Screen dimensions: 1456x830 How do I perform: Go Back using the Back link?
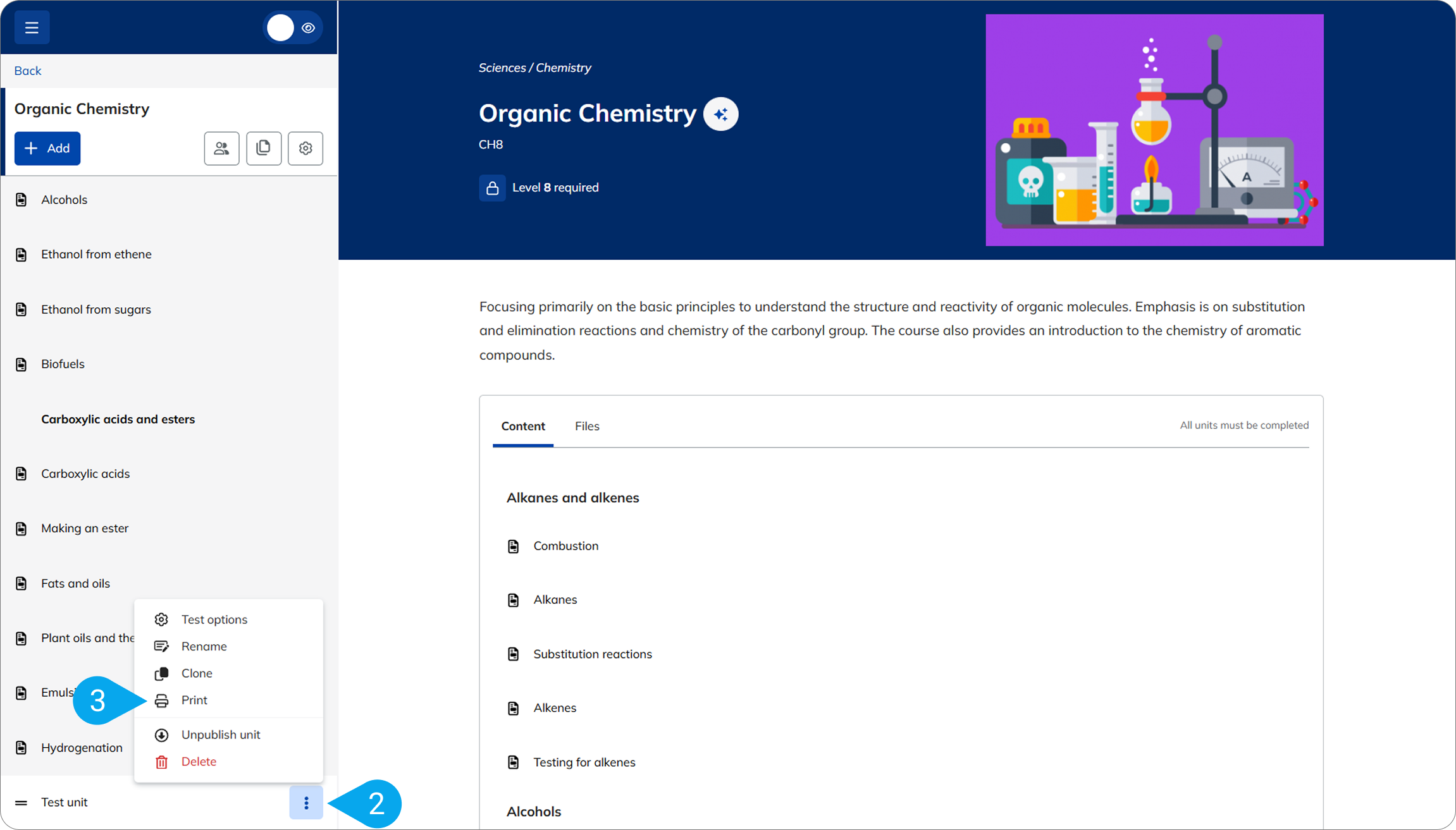click(x=28, y=71)
